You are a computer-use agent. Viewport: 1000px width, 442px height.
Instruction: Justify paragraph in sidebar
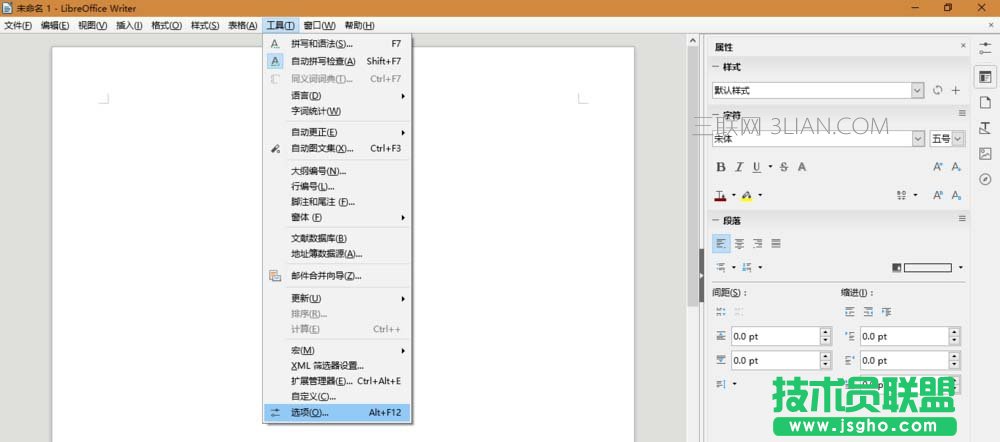[776, 244]
